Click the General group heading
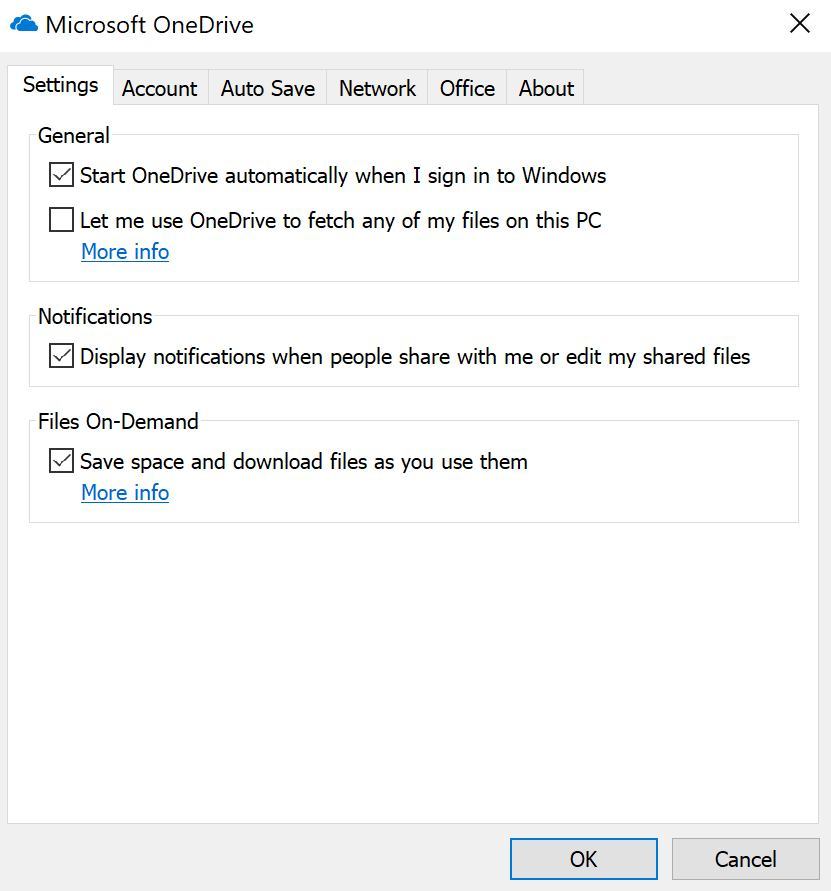831x891 pixels. (74, 136)
